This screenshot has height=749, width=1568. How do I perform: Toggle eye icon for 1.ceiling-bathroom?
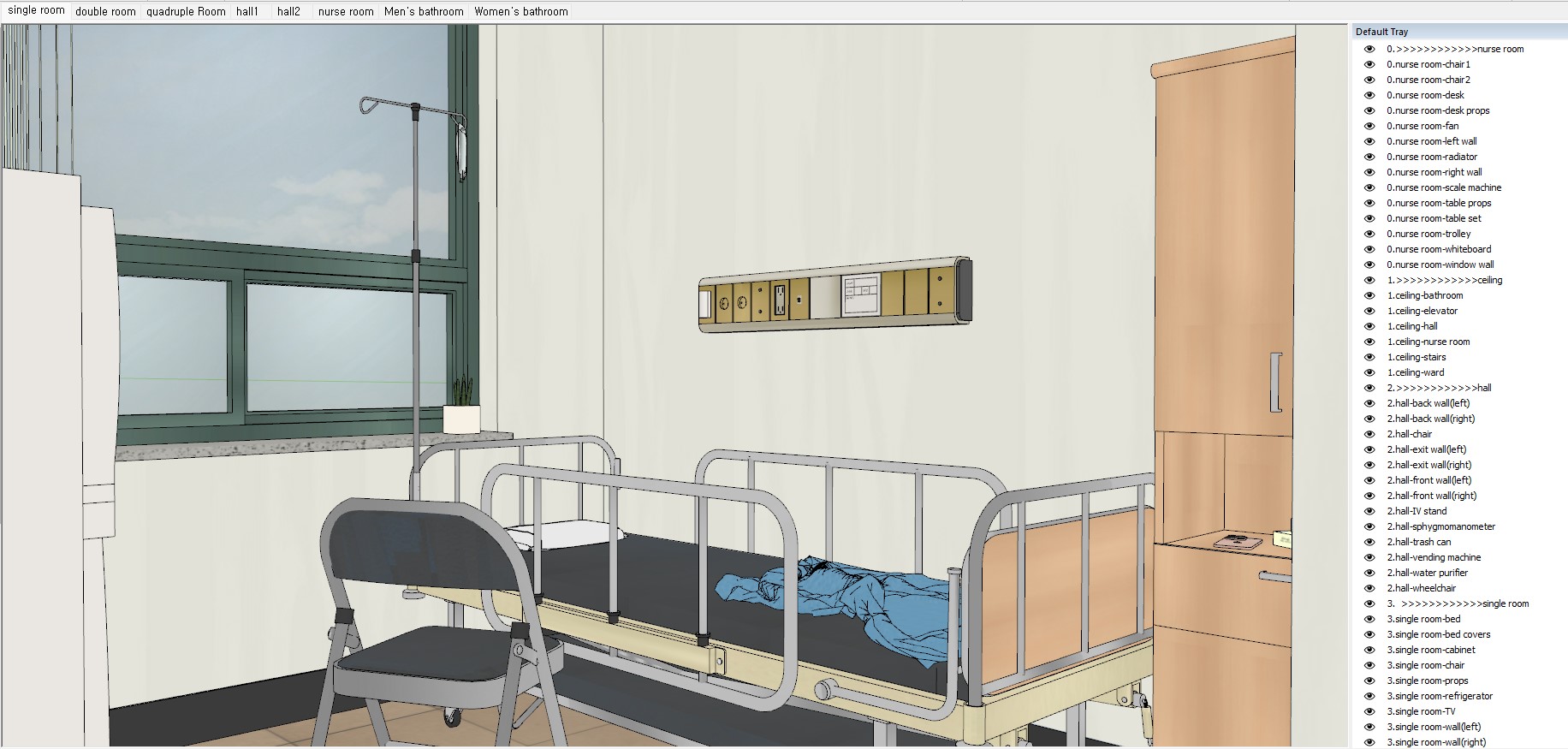point(1369,295)
